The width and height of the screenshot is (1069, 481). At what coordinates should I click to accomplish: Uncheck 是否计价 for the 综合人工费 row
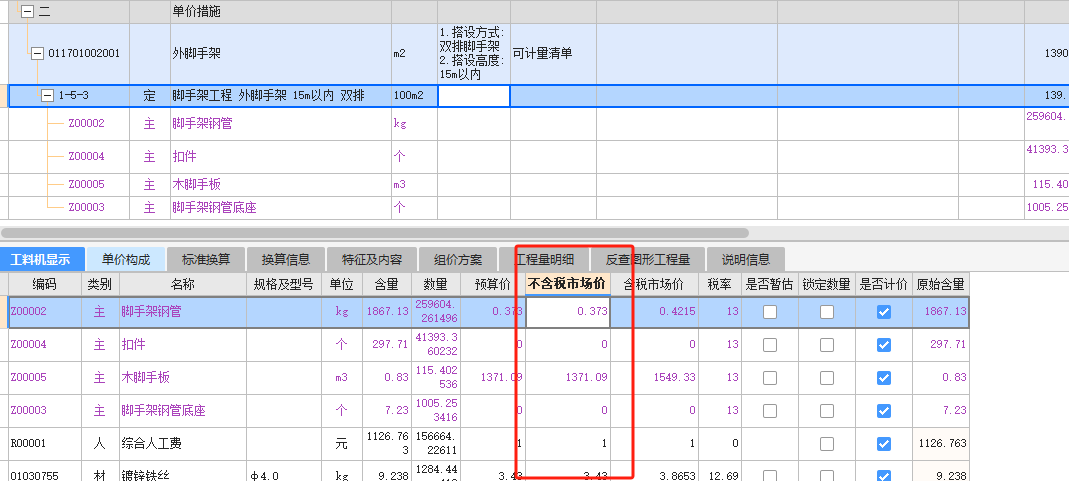click(x=884, y=444)
